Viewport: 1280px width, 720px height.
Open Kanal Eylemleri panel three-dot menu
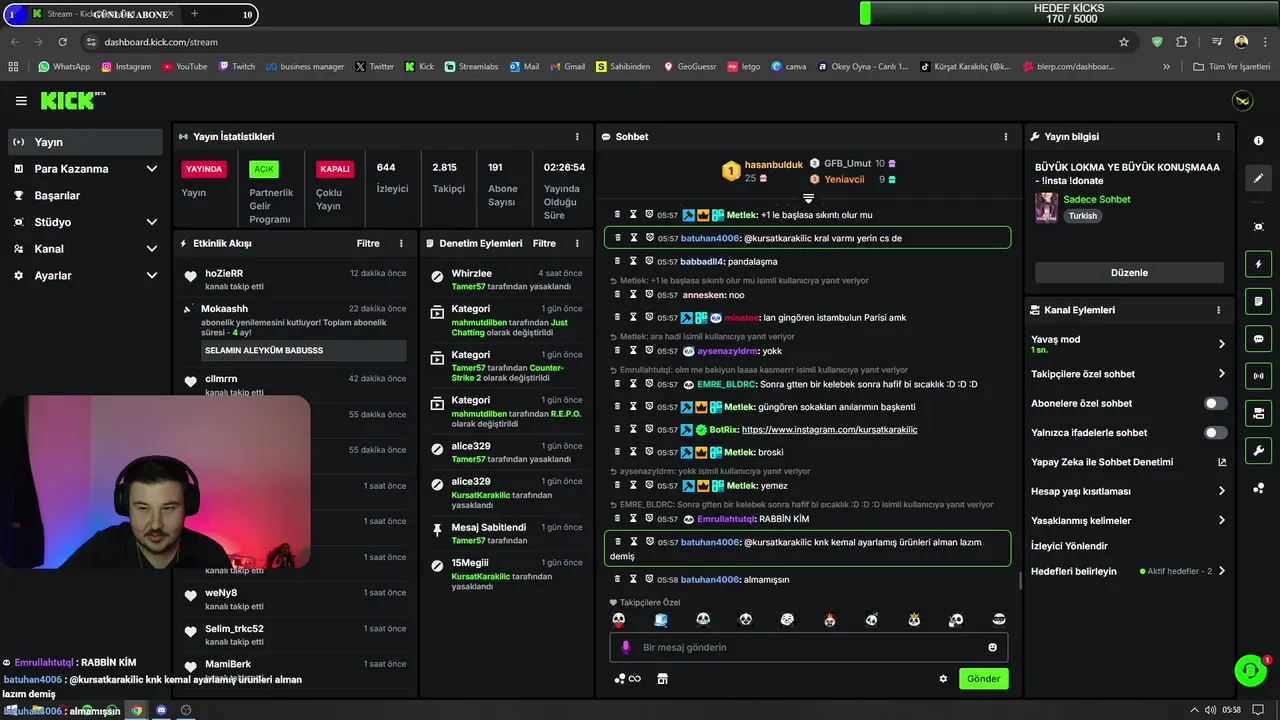point(1218,310)
